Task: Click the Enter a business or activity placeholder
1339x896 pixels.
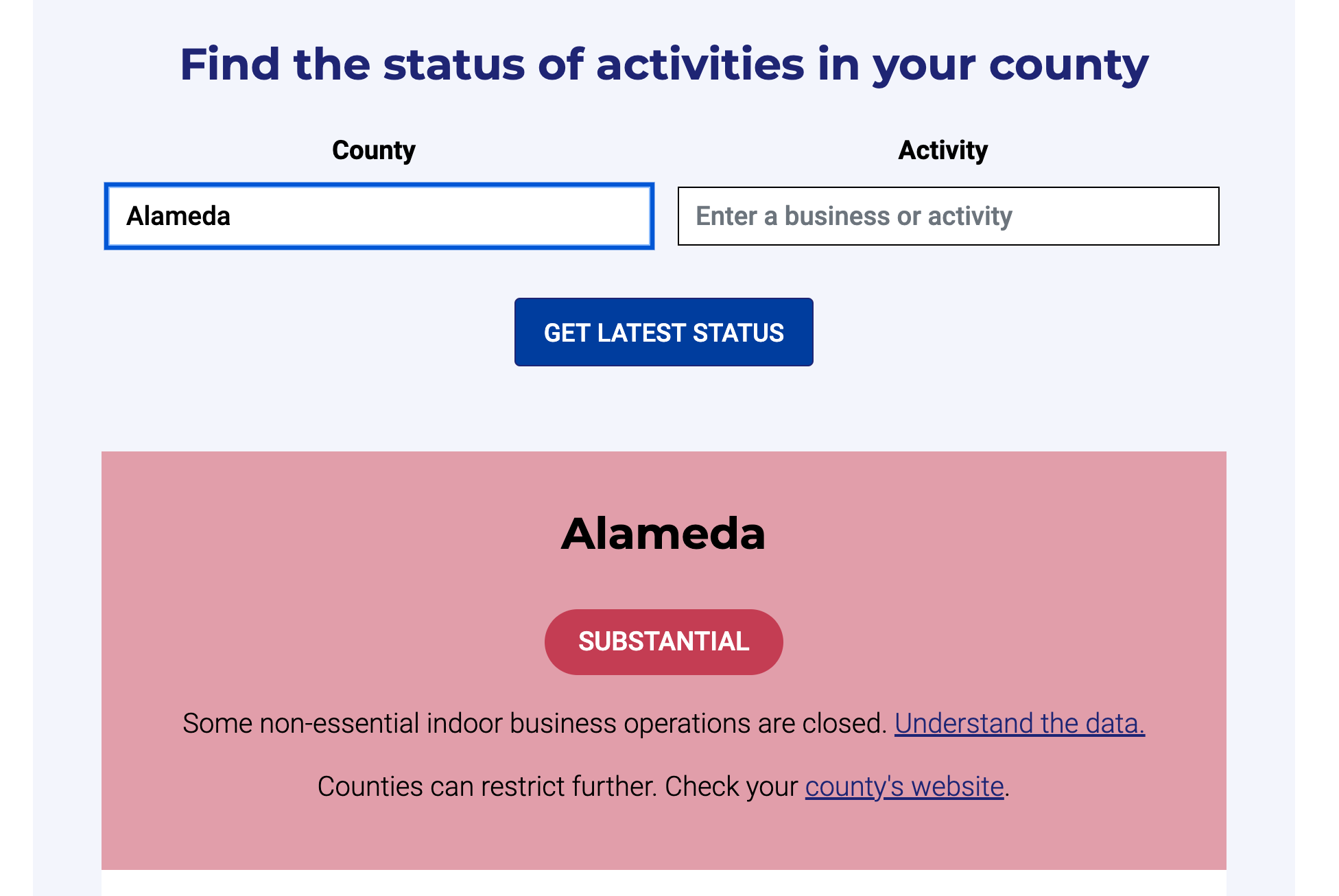Action: point(853,216)
